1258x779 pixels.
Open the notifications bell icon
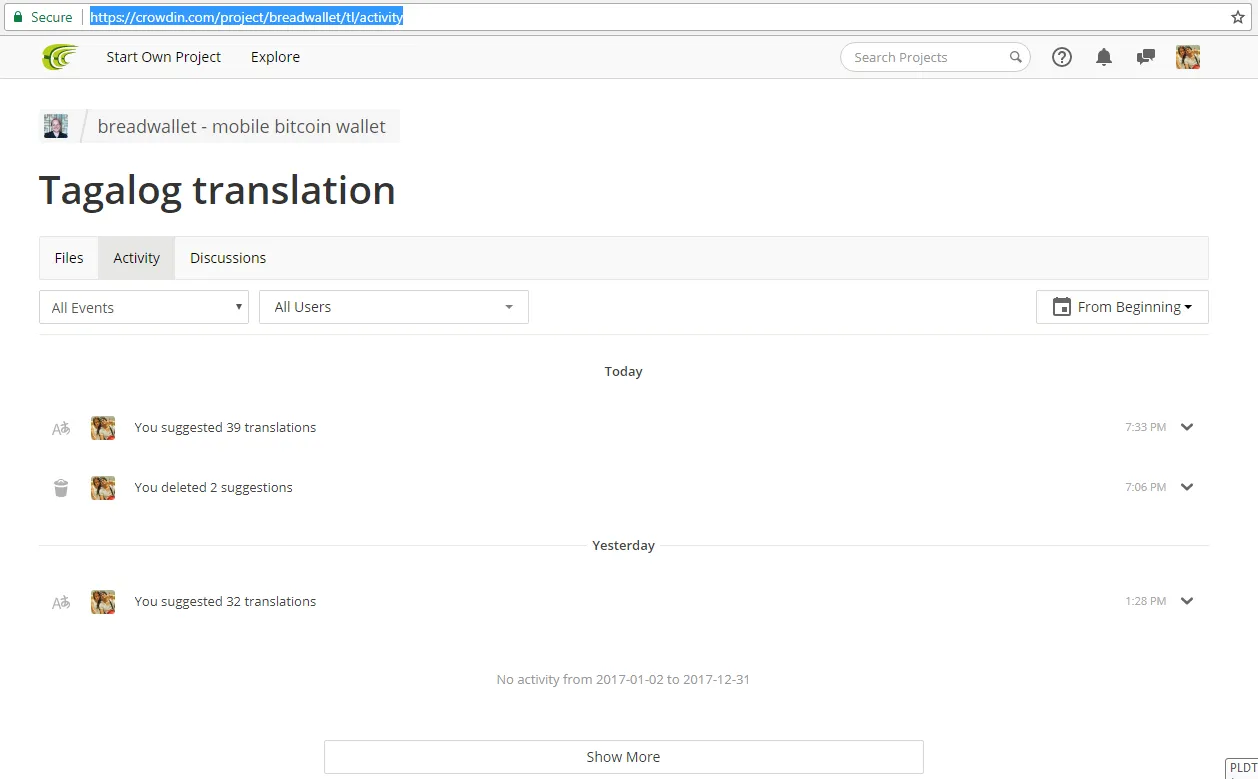pyautogui.click(x=1104, y=57)
